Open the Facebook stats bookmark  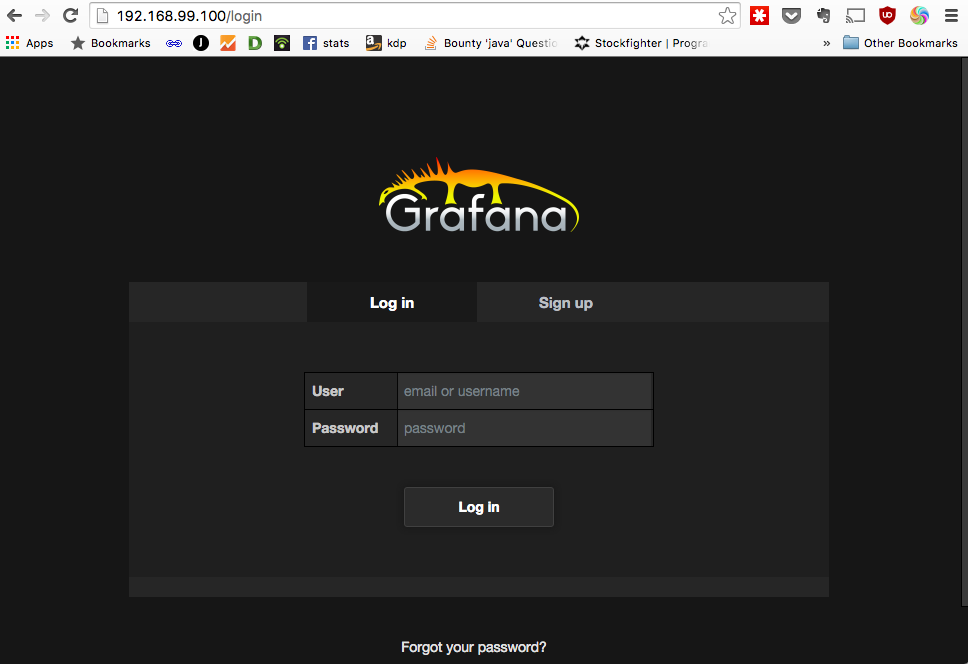pyautogui.click(x=326, y=43)
